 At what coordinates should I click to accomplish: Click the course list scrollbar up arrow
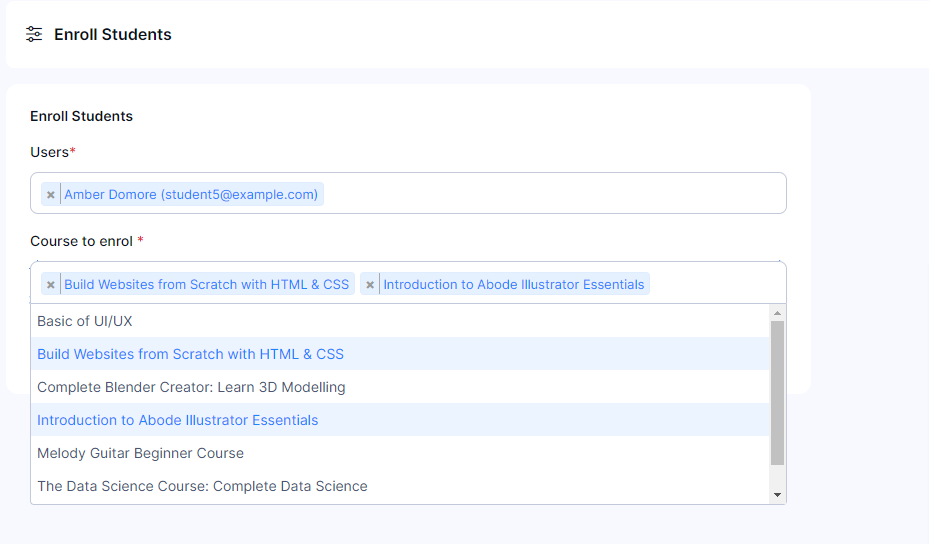777,313
